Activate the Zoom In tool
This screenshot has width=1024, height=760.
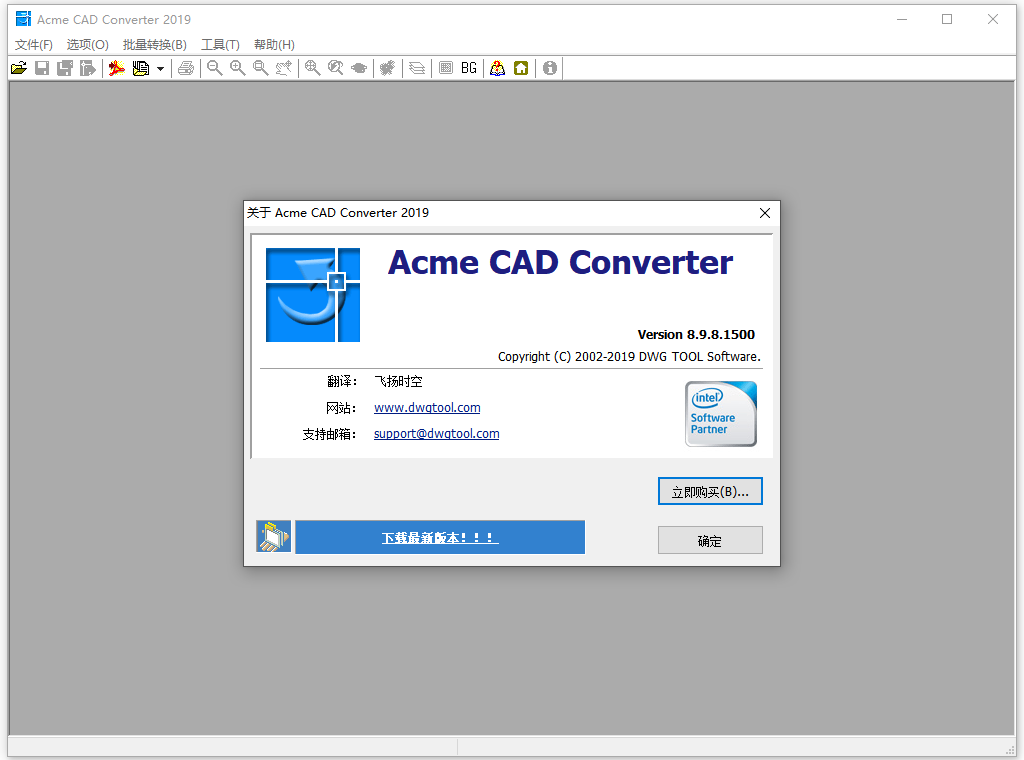point(237,67)
